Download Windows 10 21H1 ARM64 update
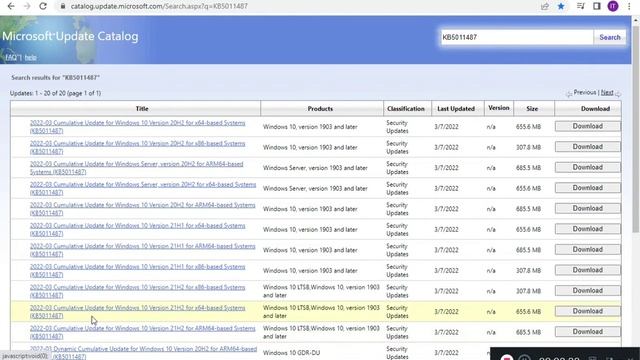Screen dimensions: 640x360 587,249
